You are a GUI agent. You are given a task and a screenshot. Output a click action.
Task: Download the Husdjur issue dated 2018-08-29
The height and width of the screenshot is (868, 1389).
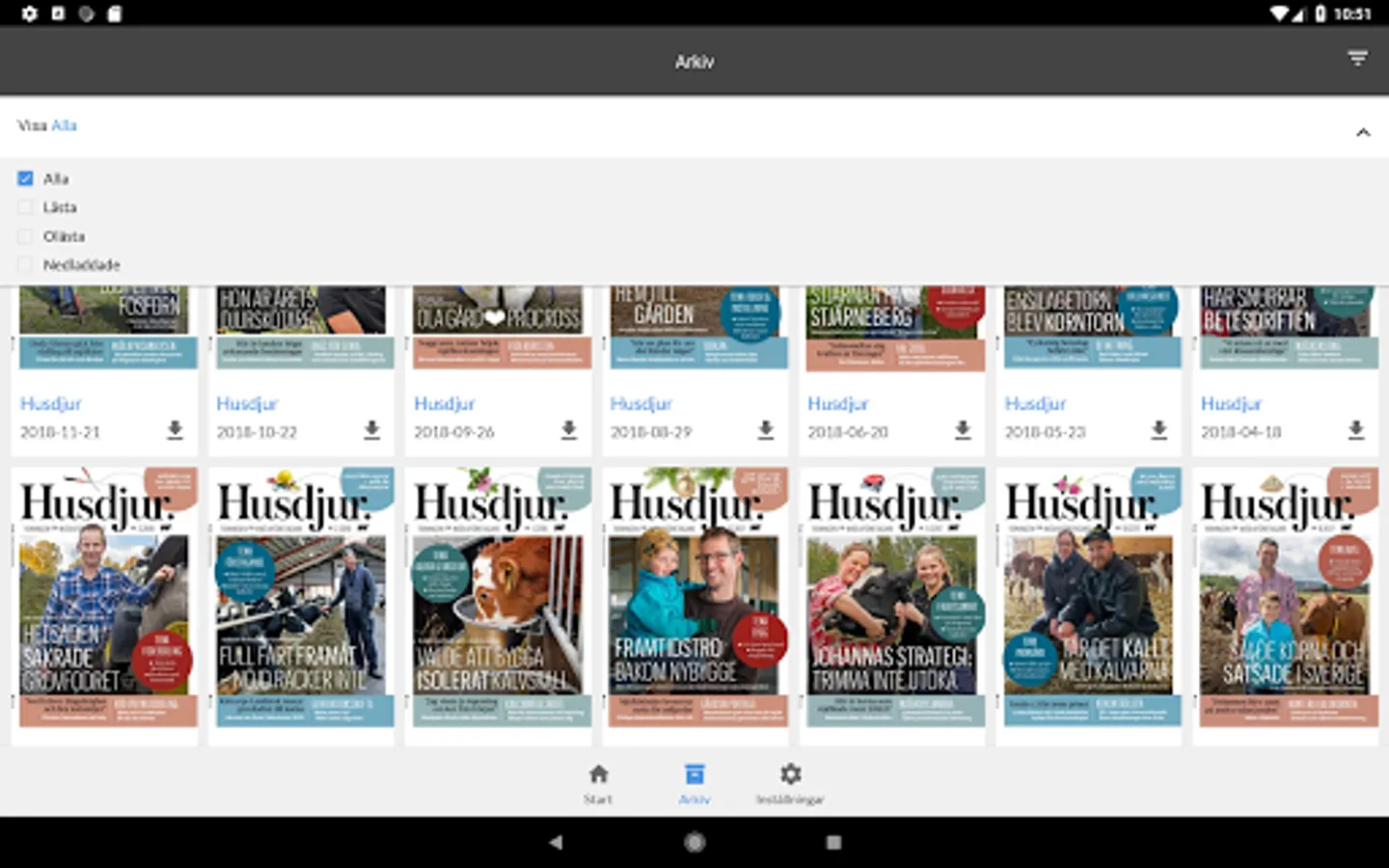pyautogui.click(x=765, y=430)
